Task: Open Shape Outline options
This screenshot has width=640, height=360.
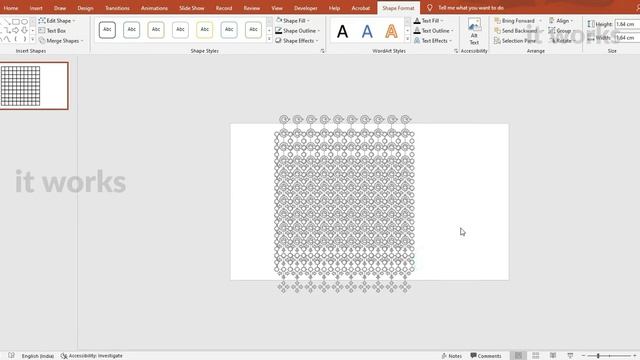Action: [298, 31]
